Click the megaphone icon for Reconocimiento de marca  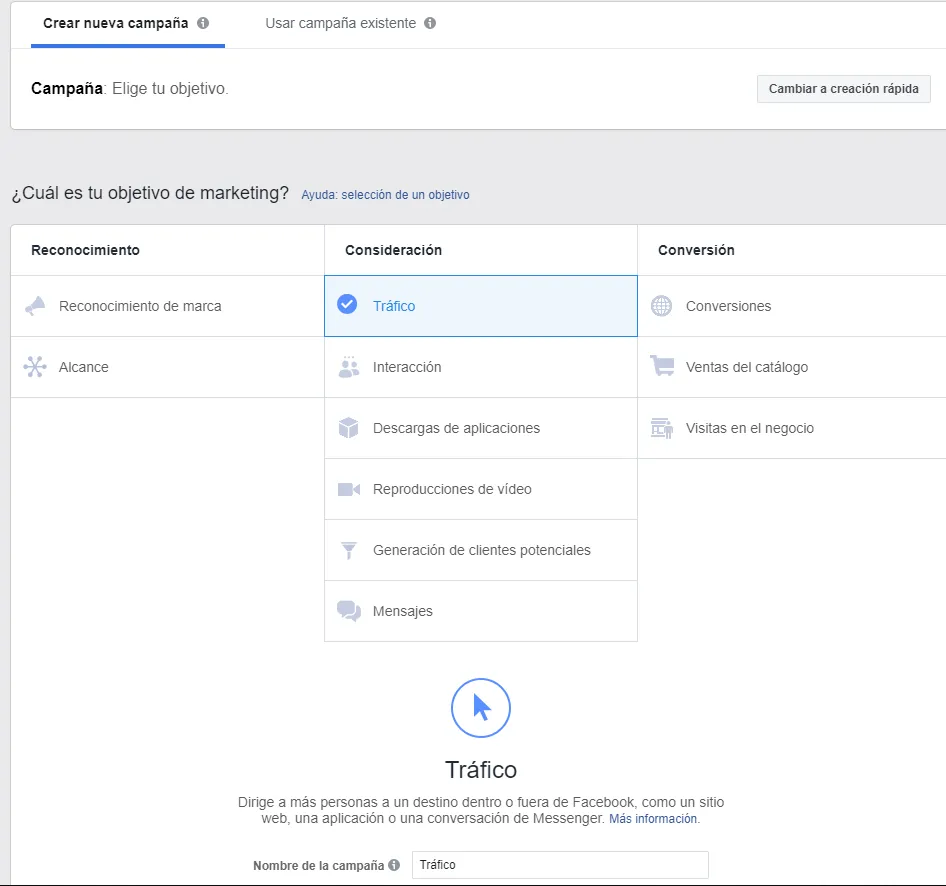[35, 306]
